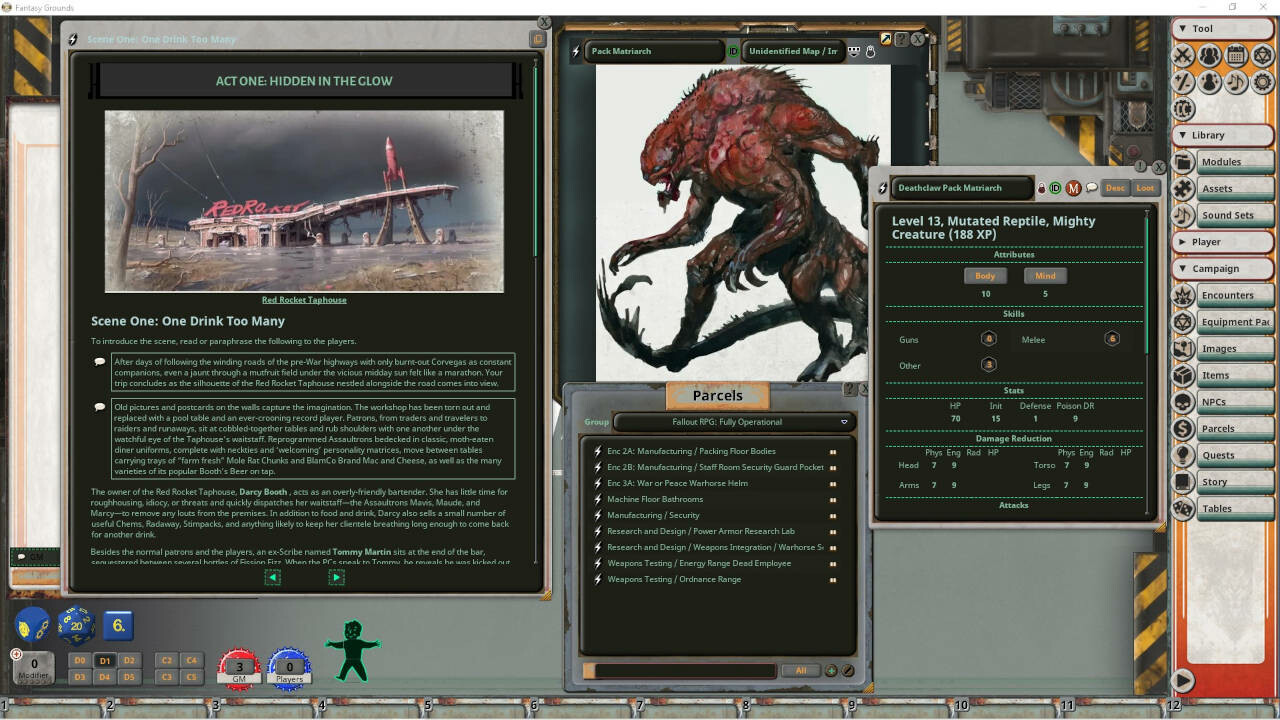The image size is (1280, 720).
Task: Click the Modules folder icon in Library
Action: [1184, 162]
